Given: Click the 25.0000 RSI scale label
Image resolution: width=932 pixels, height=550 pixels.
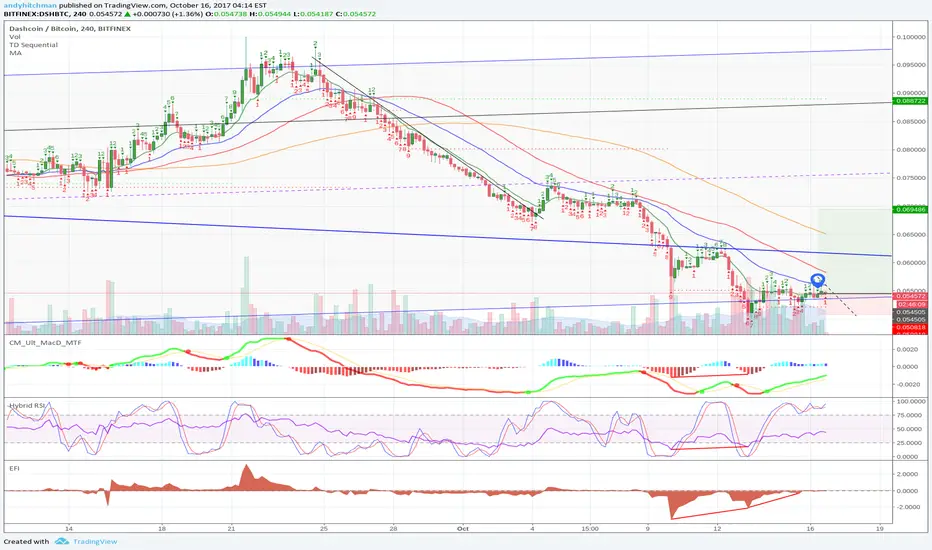Looking at the screenshot, I should [911, 444].
